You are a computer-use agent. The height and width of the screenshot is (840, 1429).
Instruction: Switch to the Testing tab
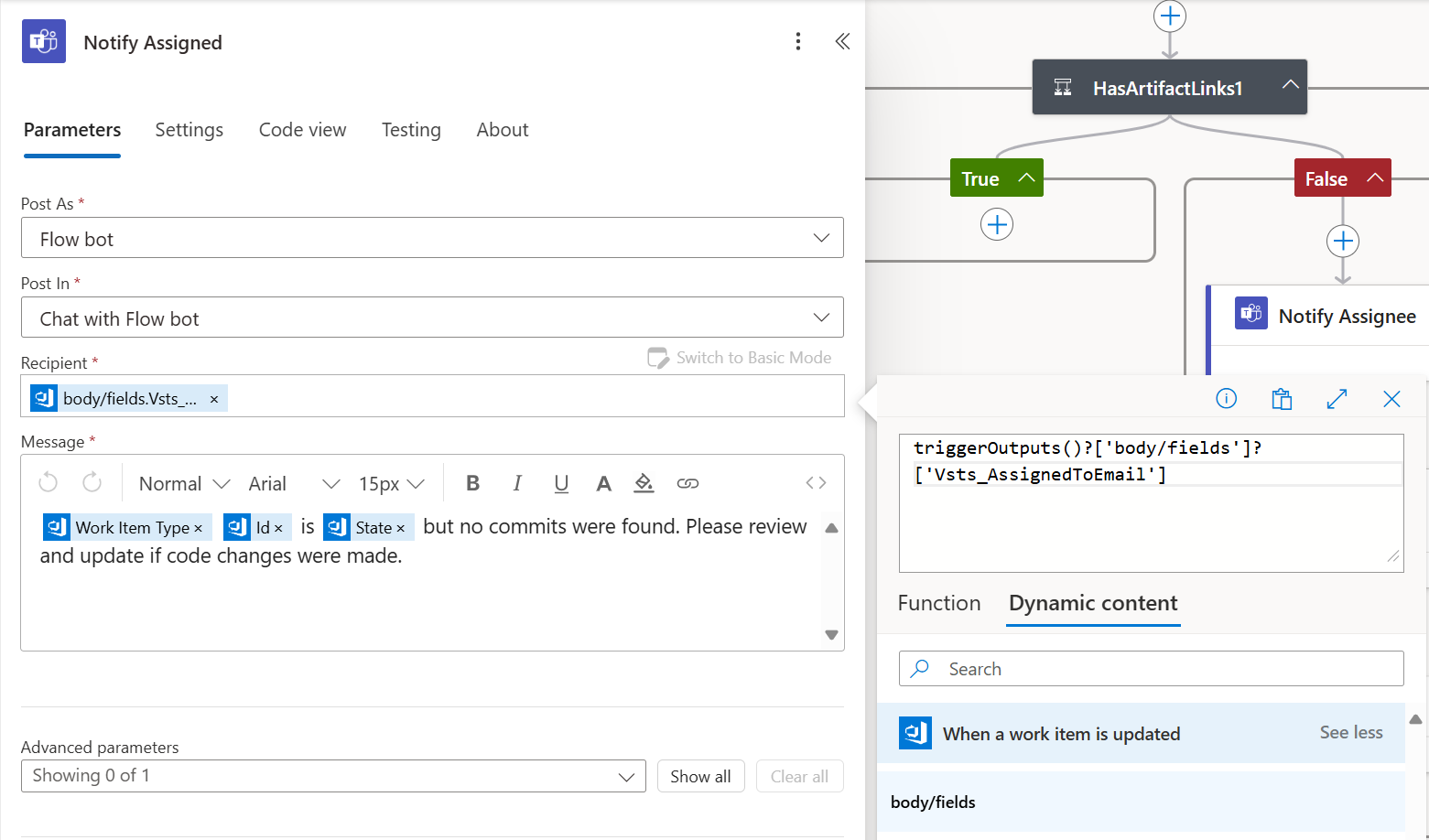click(x=411, y=130)
